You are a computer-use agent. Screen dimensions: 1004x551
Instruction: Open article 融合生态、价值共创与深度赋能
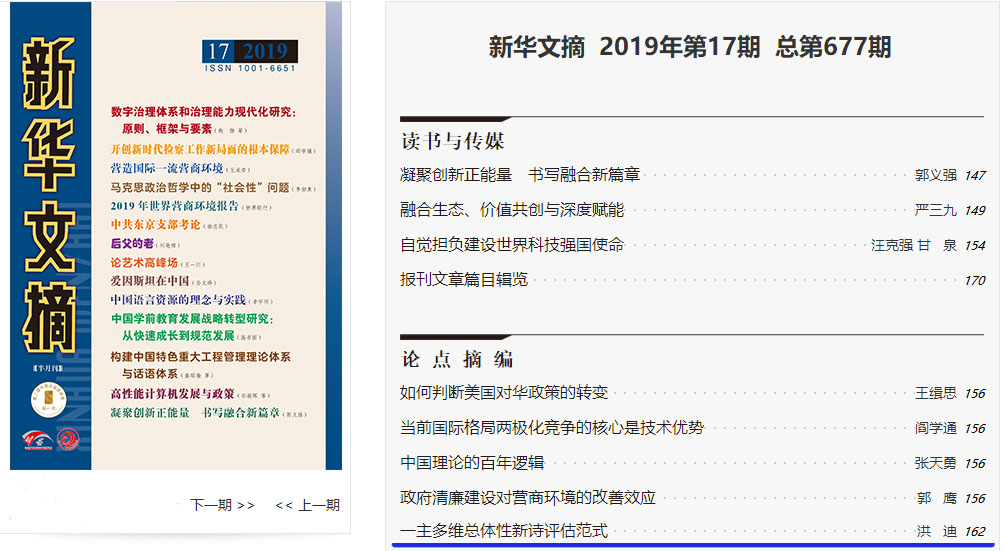point(512,210)
